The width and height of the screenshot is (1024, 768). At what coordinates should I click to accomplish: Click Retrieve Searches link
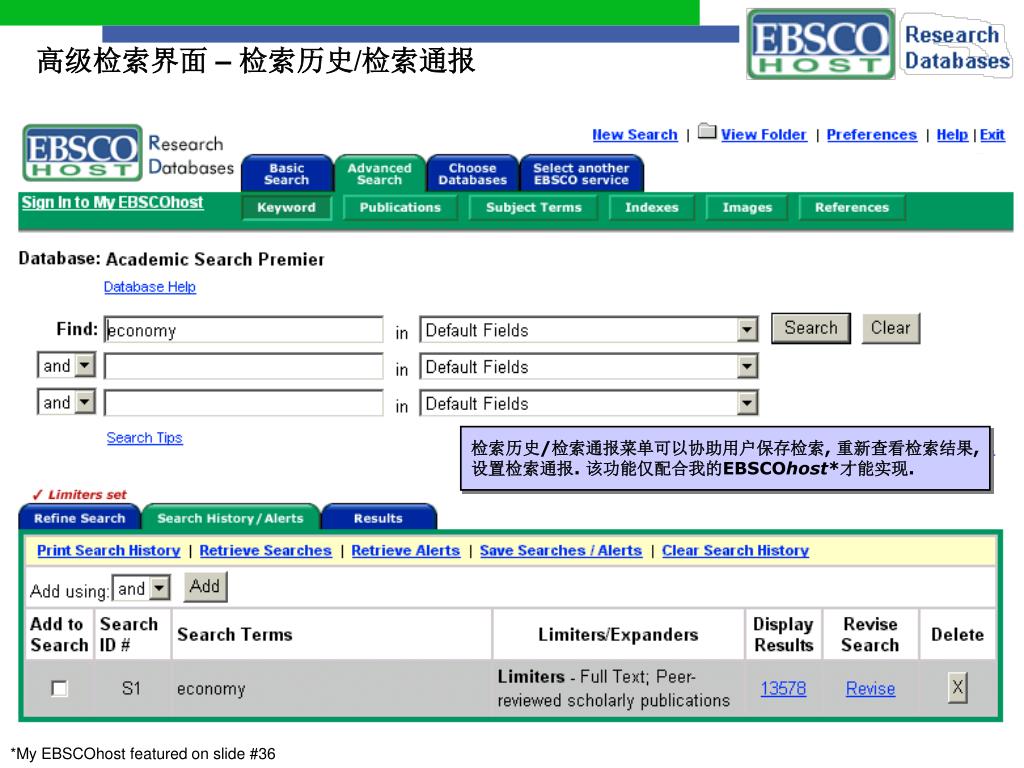[265, 551]
